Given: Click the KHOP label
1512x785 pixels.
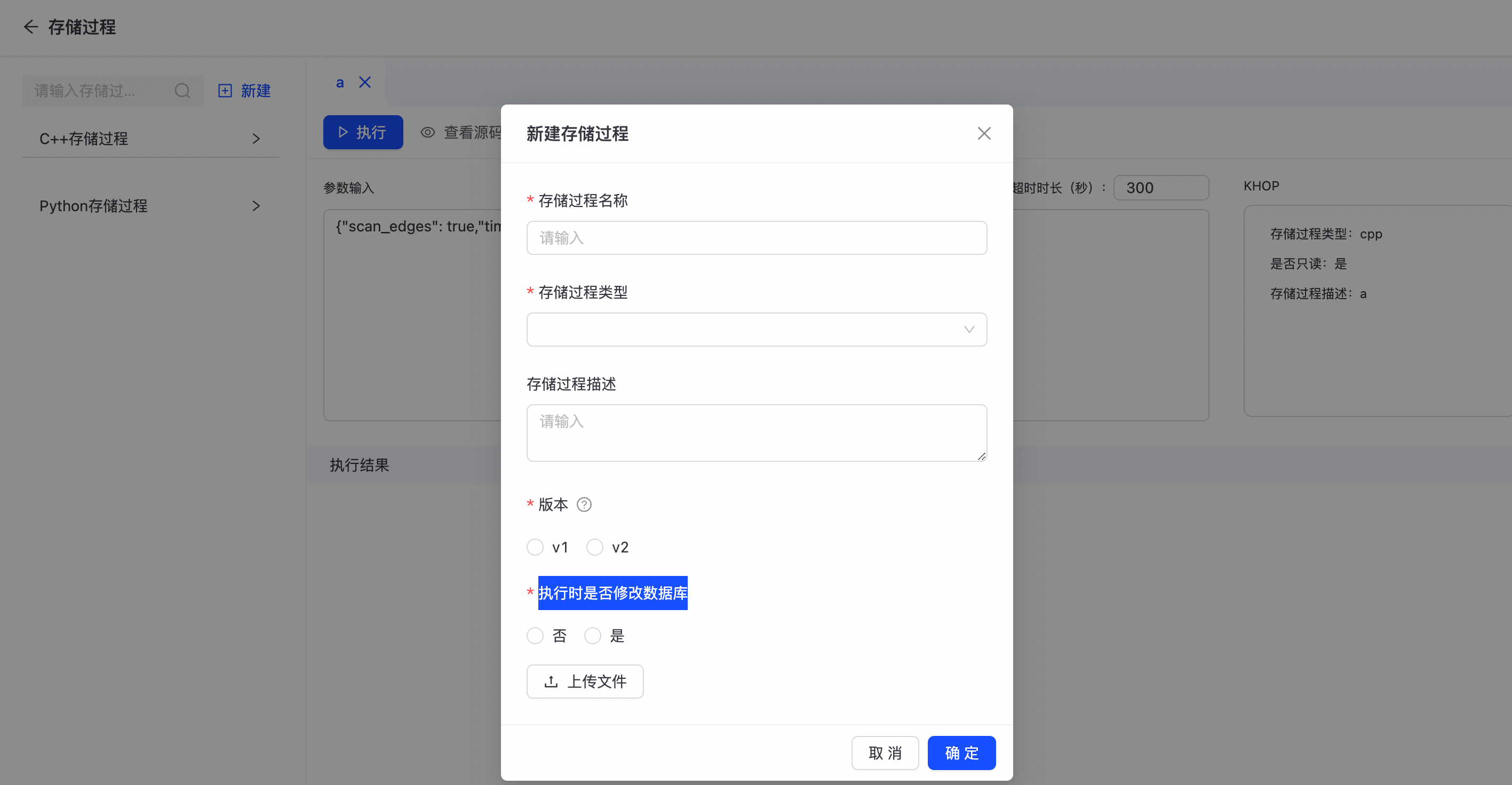Looking at the screenshot, I should point(1261,186).
